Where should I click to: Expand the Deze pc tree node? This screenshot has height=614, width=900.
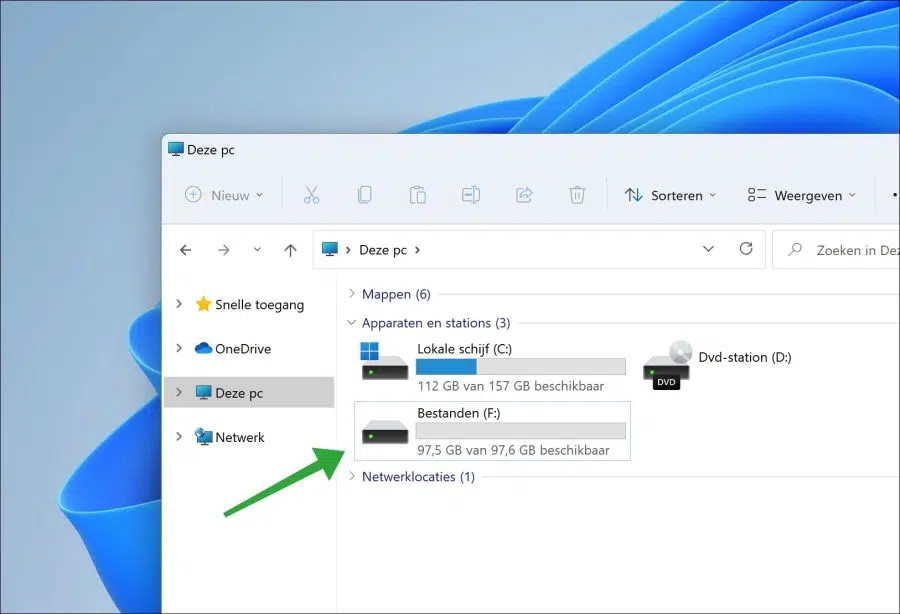pos(179,392)
